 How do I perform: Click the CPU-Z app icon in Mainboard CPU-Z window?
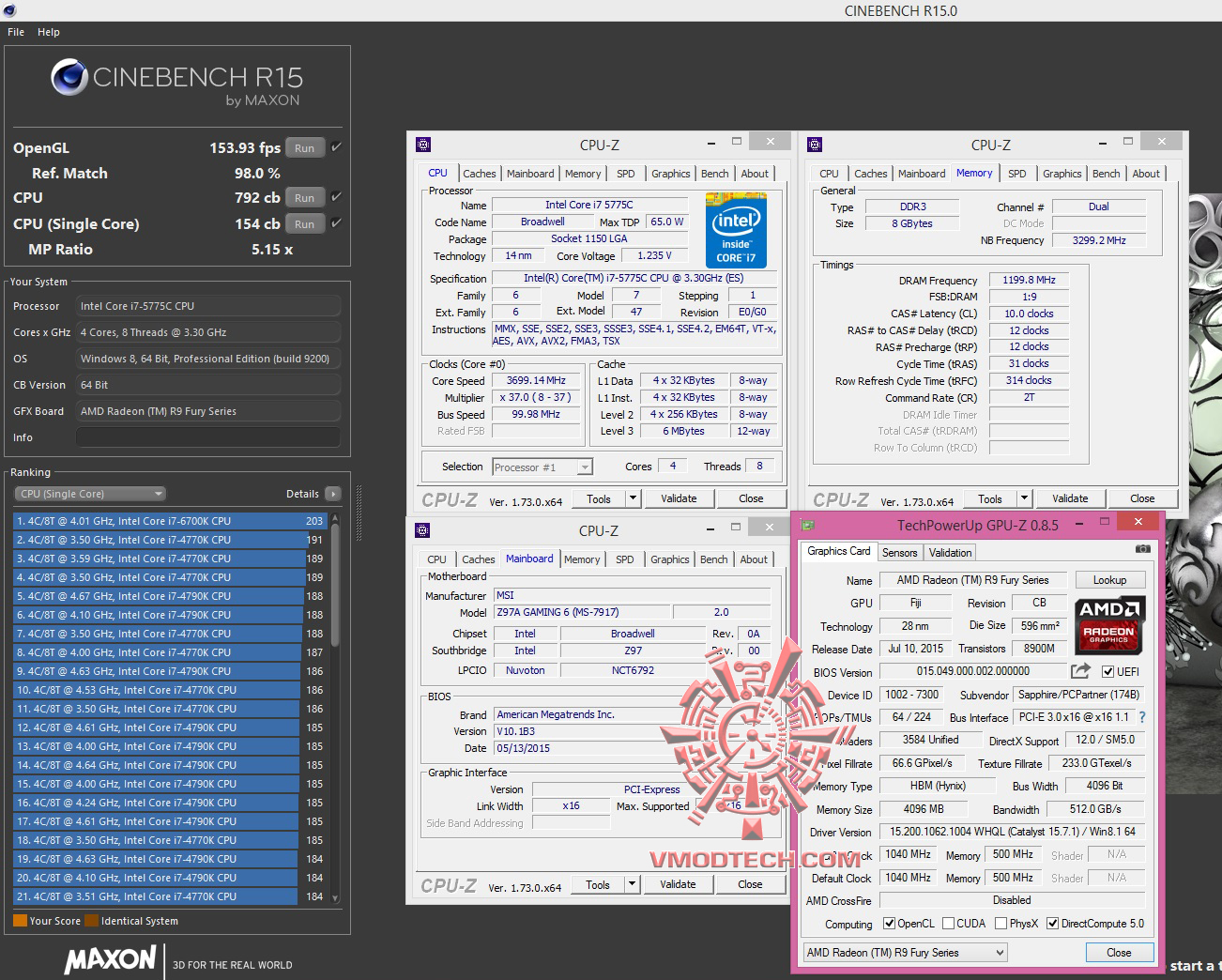(x=422, y=529)
